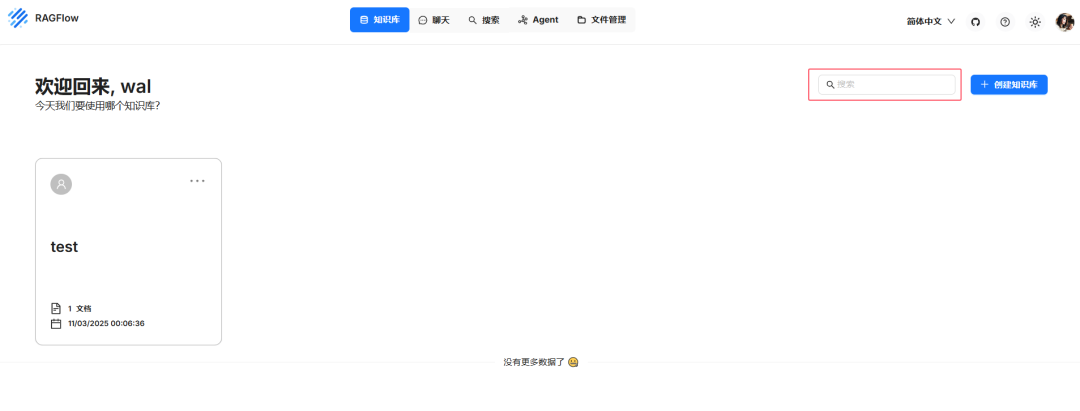Open the GitHub repository icon
Screen dimensions: 1080x411
coord(975,21)
